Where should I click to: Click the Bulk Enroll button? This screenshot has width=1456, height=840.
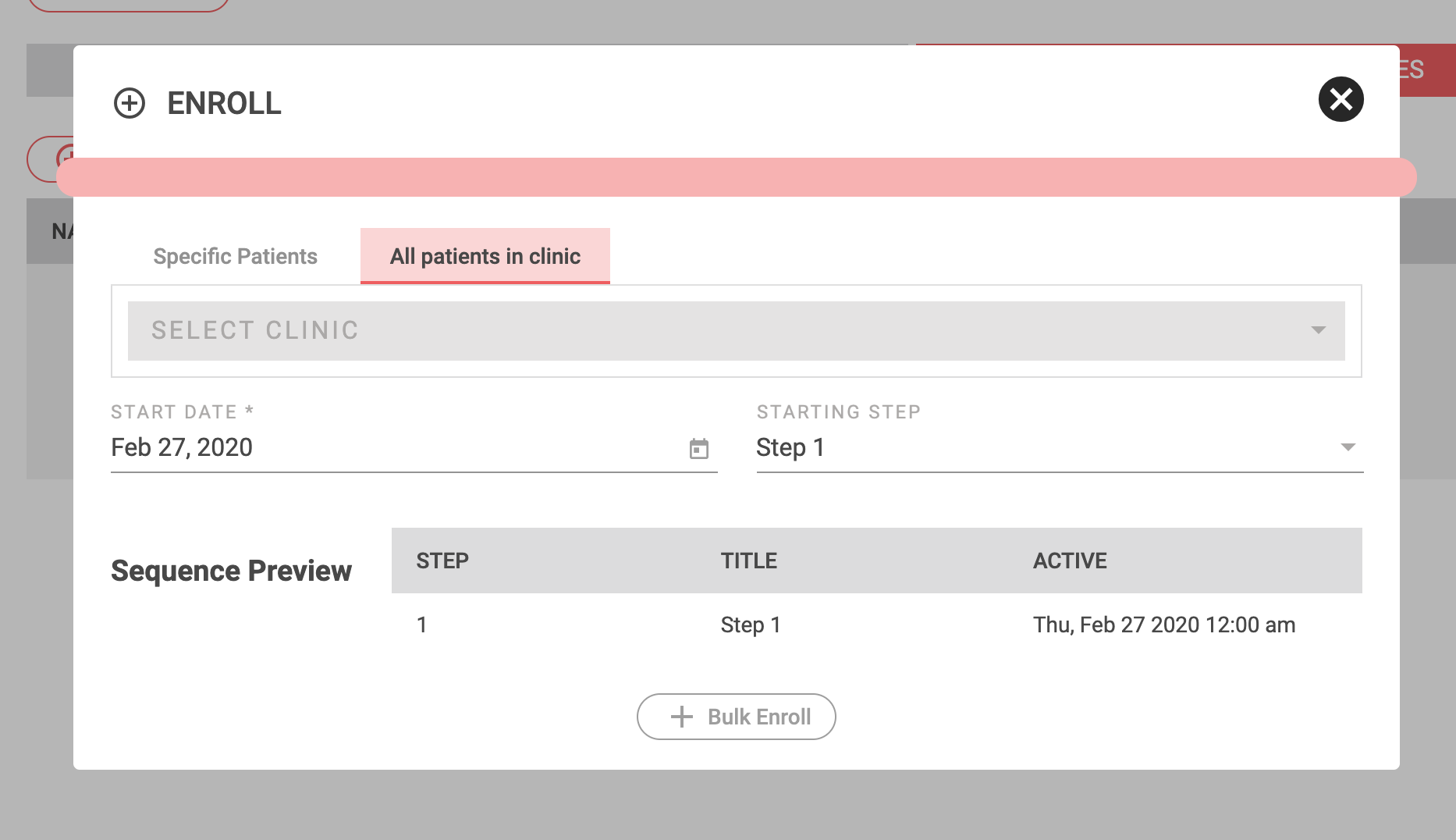coord(736,716)
